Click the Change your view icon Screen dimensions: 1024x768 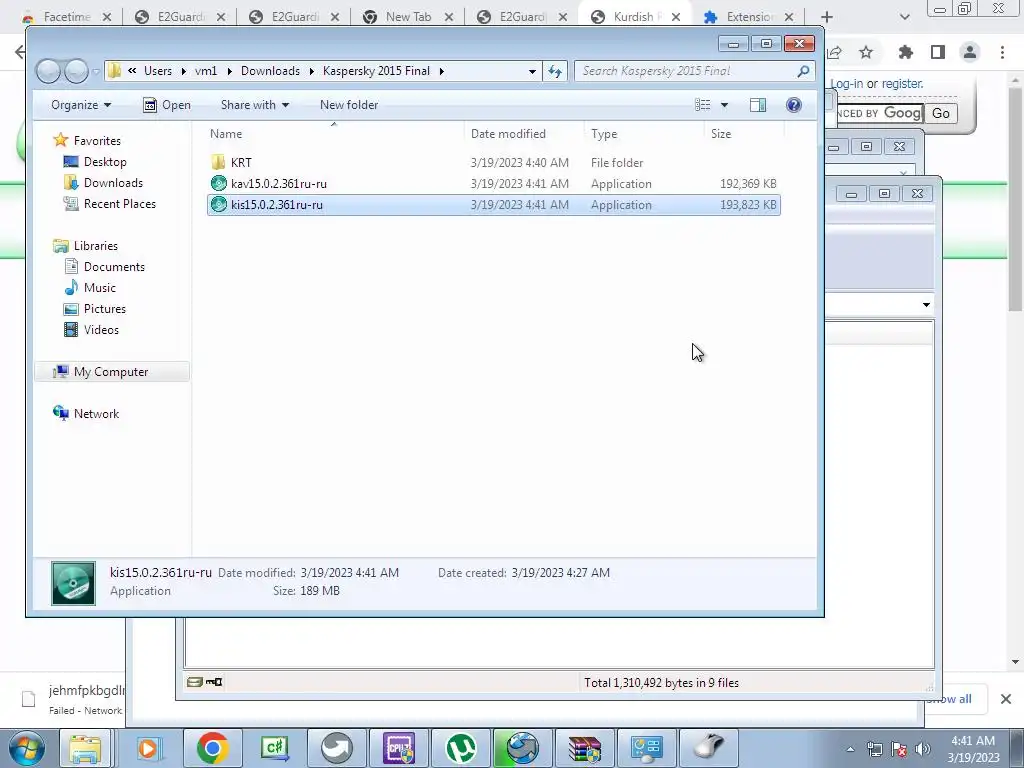703,105
